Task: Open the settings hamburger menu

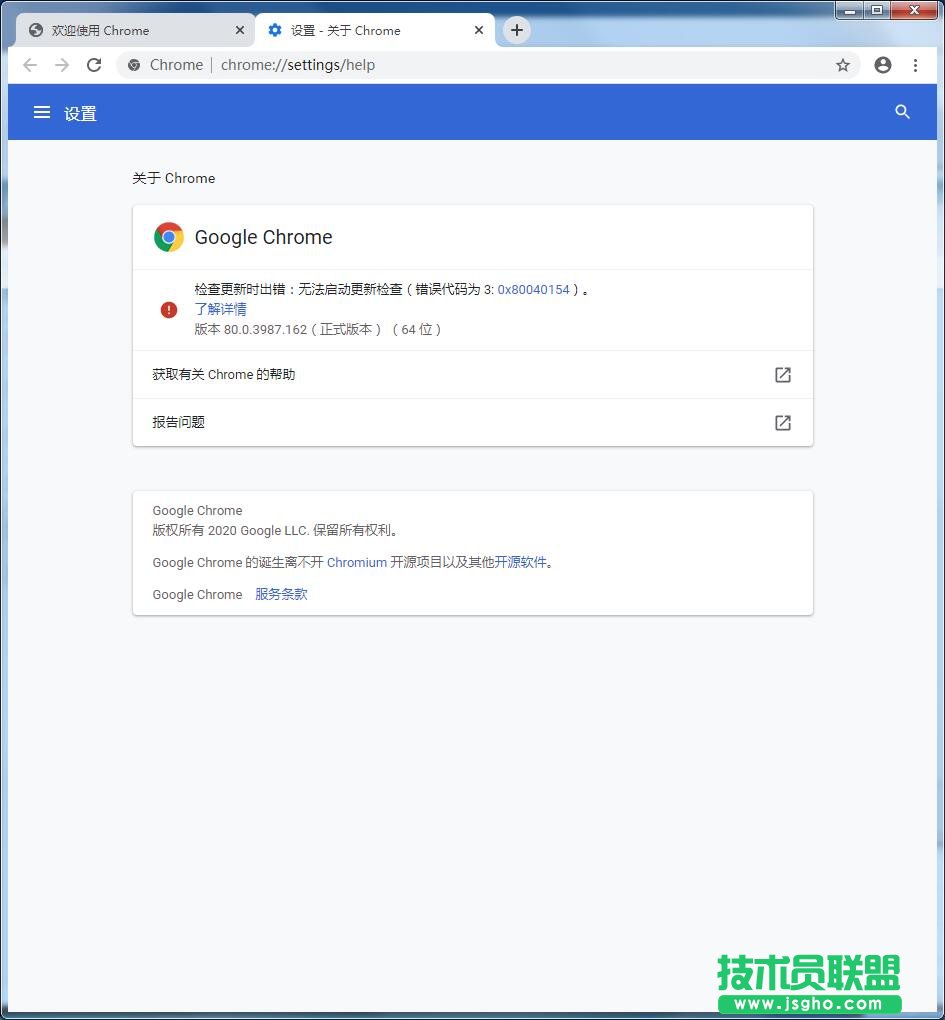Action: click(x=41, y=112)
